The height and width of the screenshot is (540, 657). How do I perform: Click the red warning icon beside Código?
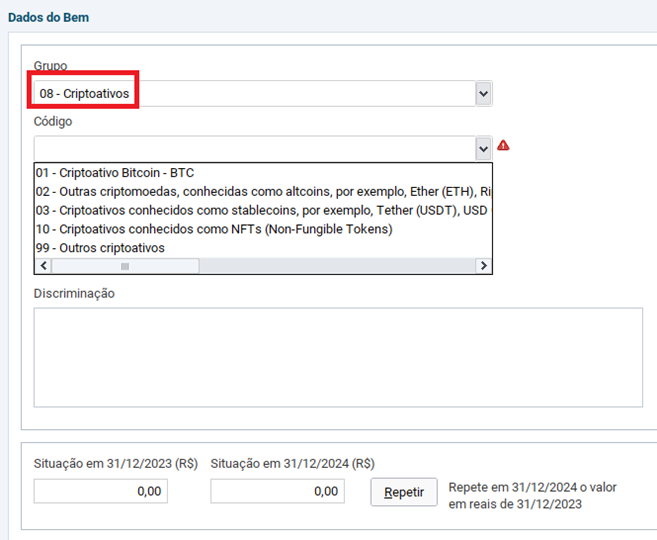pyautogui.click(x=503, y=146)
